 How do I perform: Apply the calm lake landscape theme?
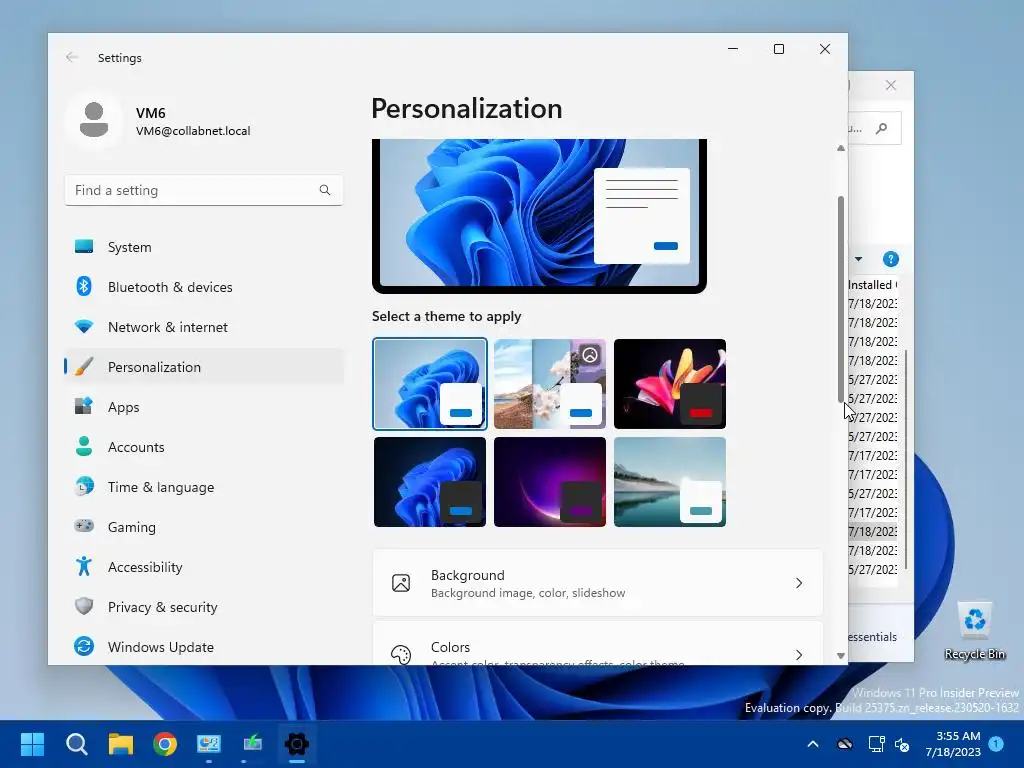(670, 482)
